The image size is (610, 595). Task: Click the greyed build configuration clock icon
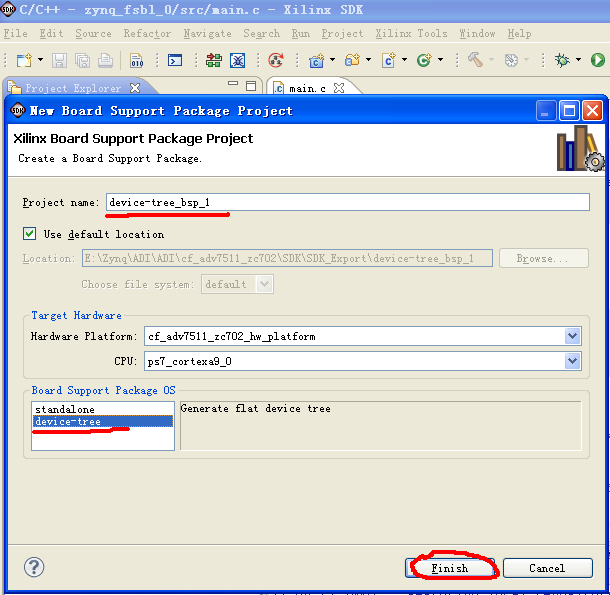coord(511,60)
